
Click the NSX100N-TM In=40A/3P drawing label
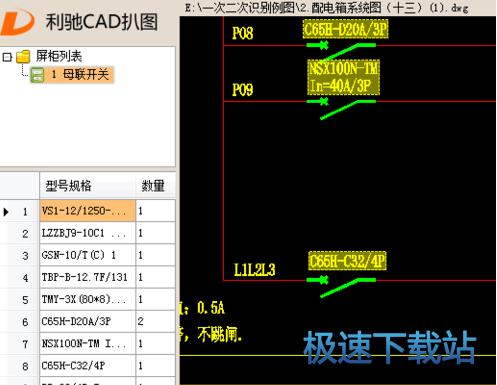[x=343, y=77]
